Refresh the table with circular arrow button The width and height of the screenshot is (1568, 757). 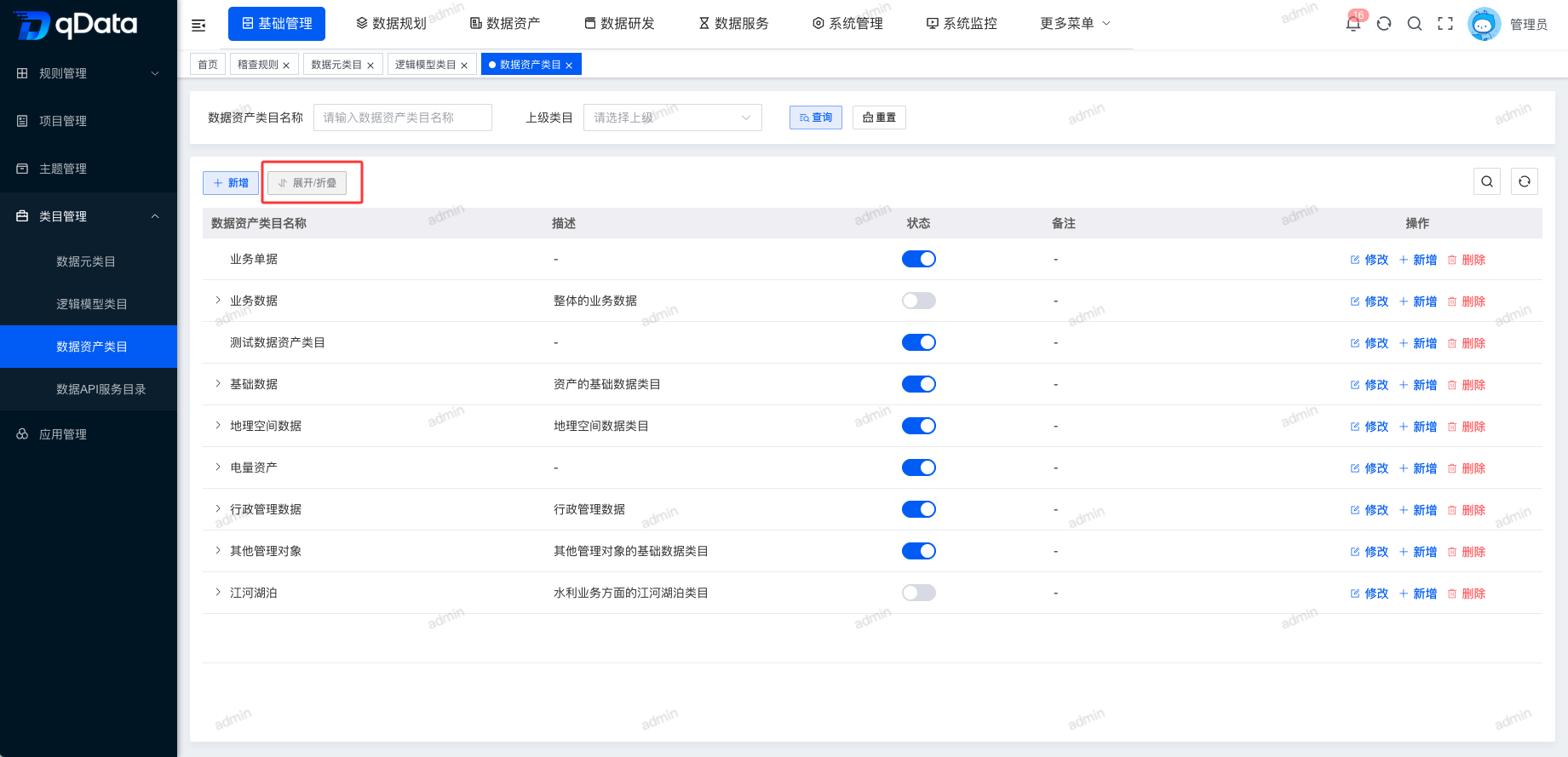click(1525, 181)
